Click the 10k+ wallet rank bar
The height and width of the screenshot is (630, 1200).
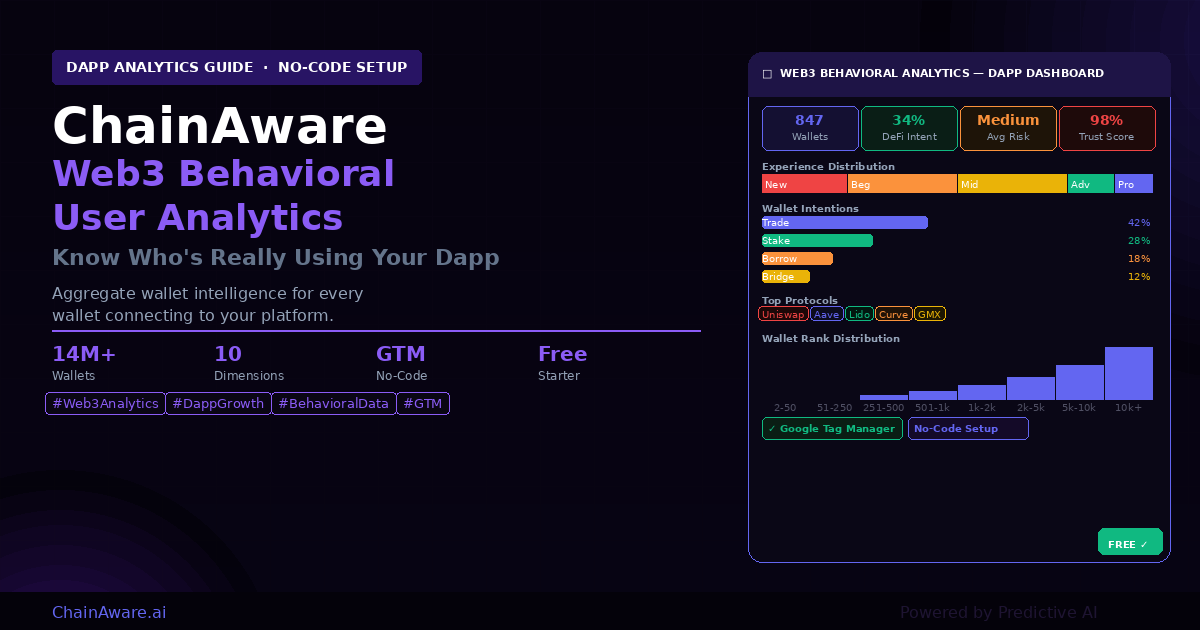pyautogui.click(x=1128, y=374)
